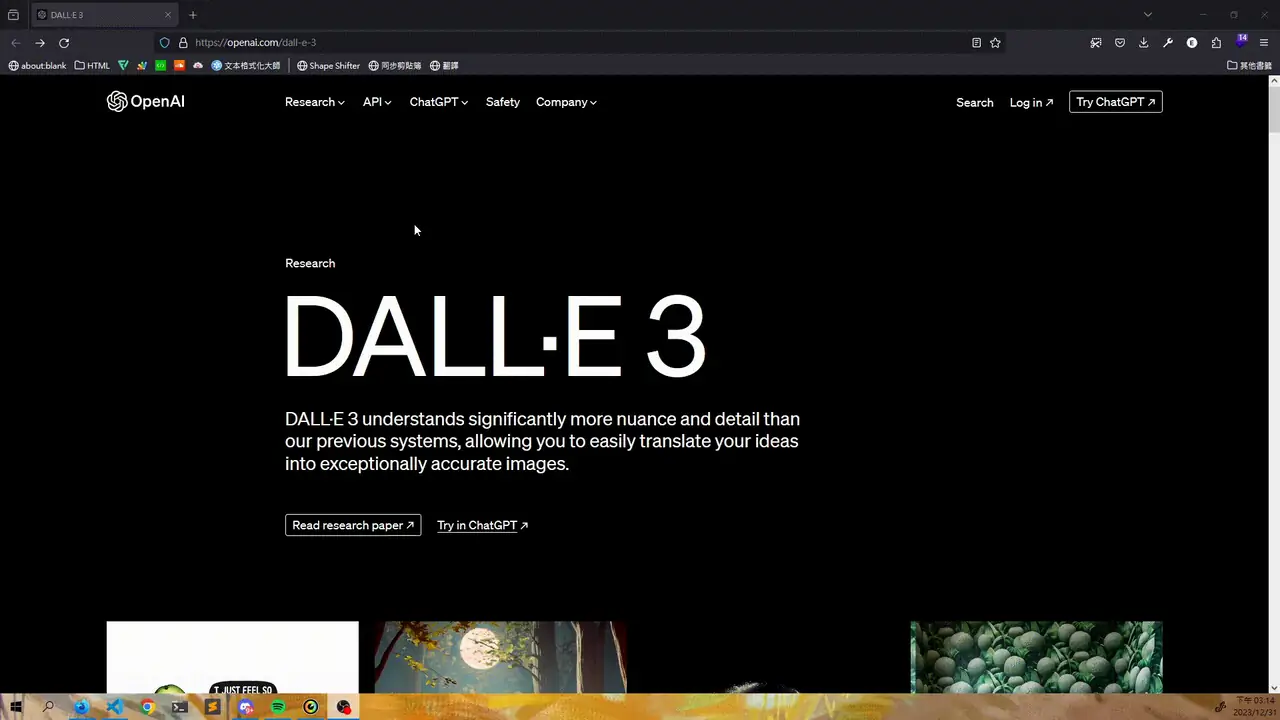Click the Read research paper button
The height and width of the screenshot is (720, 1280).
coord(353,525)
